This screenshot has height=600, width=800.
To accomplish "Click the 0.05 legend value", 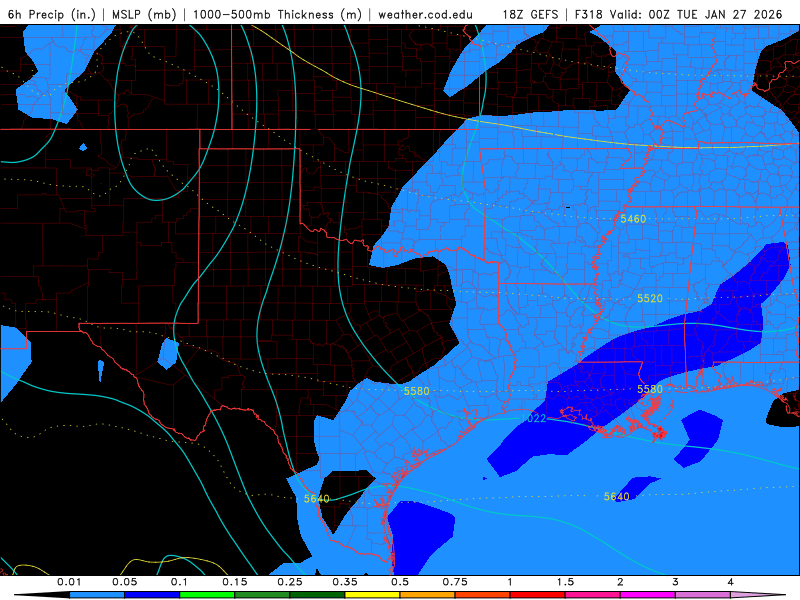I will 124,582.
